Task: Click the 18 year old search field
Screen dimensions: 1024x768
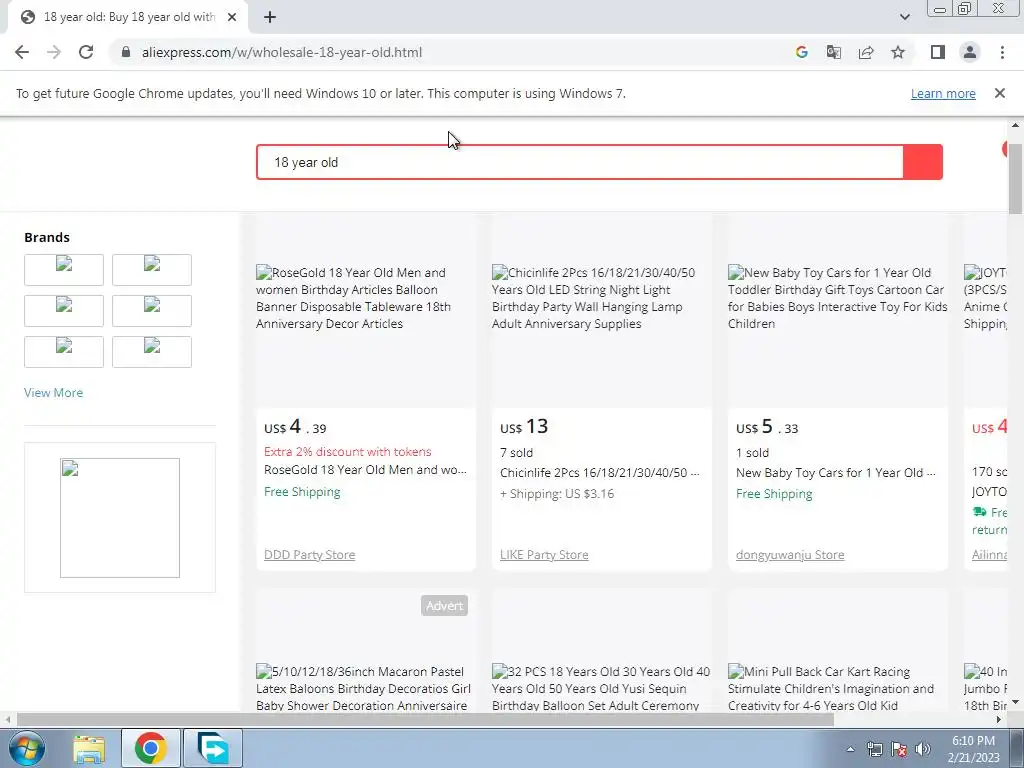Action: [579, 162]
